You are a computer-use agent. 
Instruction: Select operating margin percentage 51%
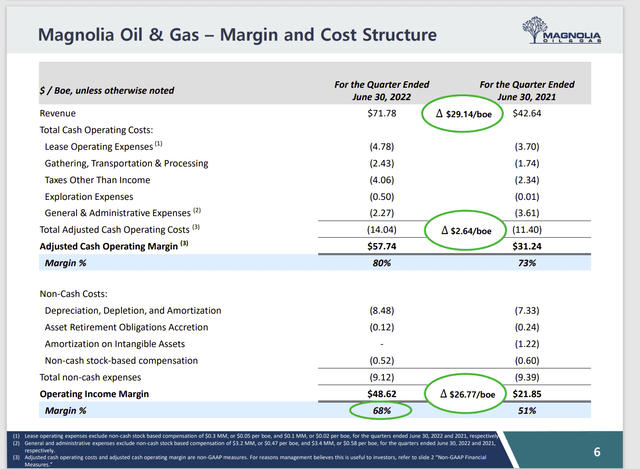pos(527,411)
